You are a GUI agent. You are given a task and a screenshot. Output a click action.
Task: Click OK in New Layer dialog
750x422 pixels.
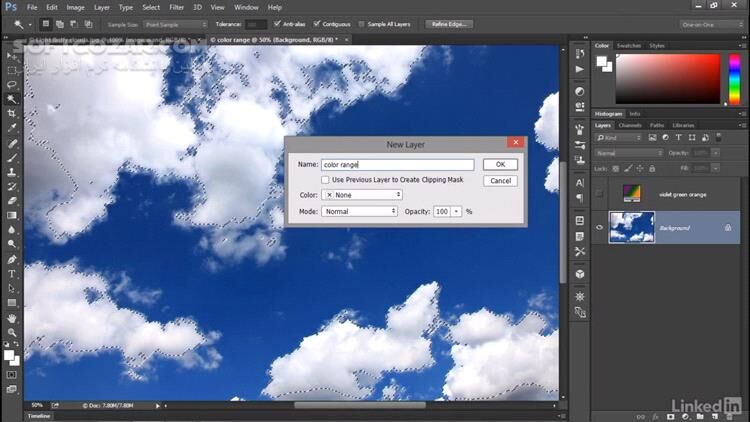coord(500,164)
